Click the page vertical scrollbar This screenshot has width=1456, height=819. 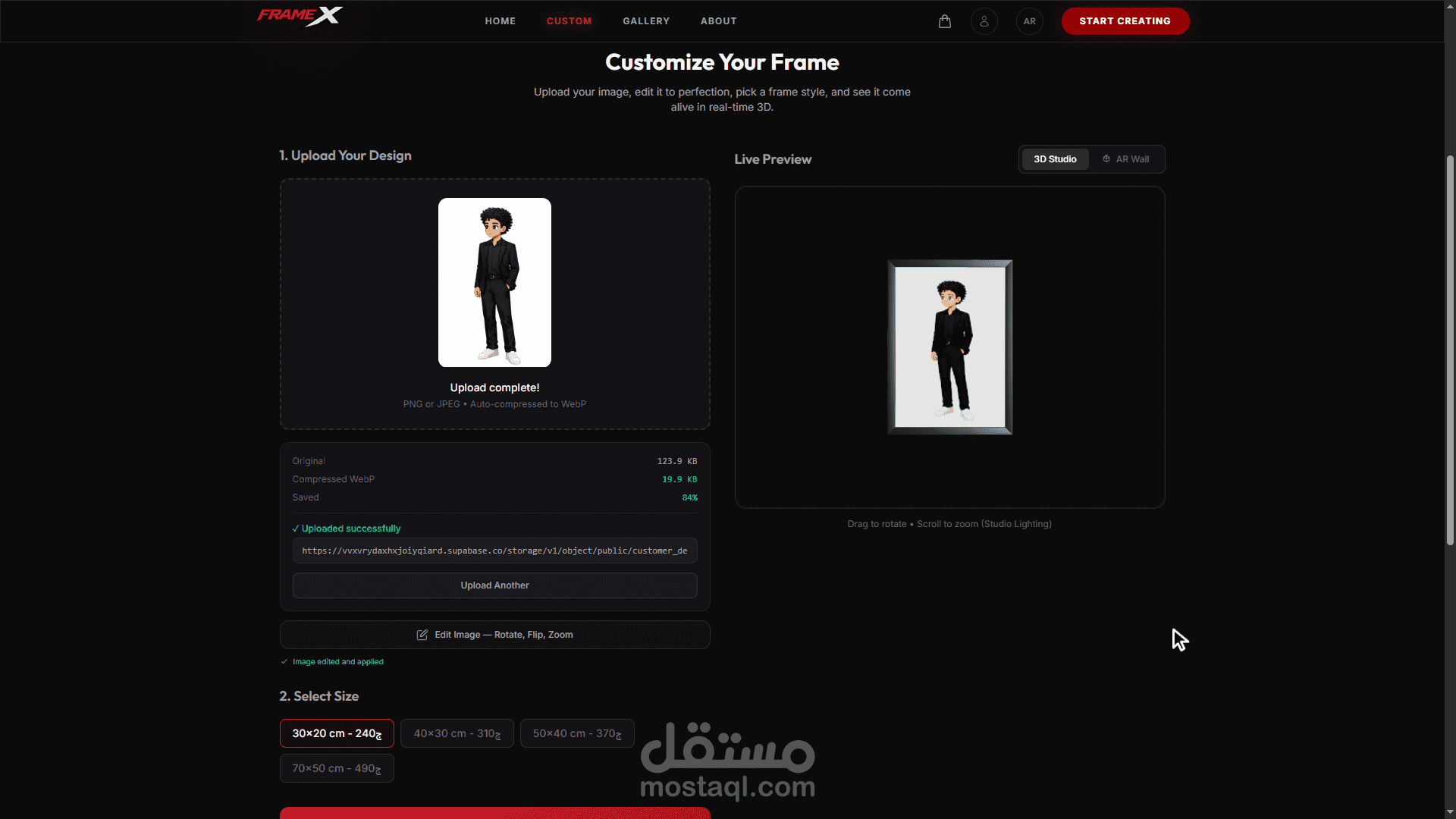pyautogui.click(x=1450, y=349)
